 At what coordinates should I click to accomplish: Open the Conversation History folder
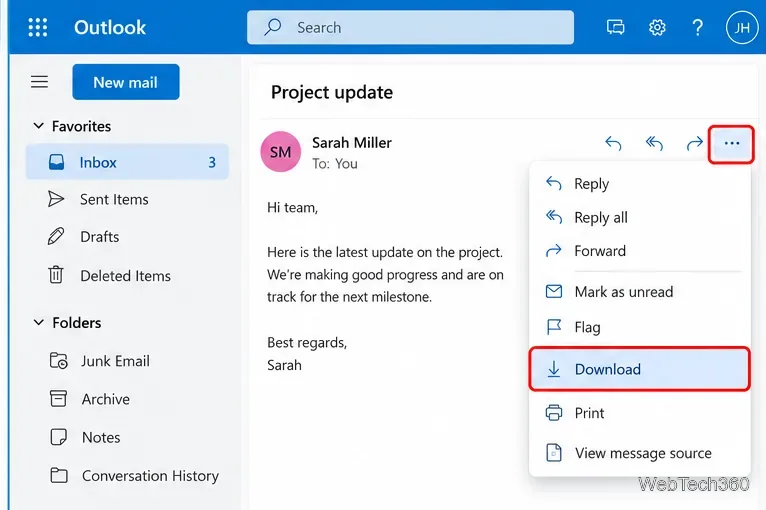[127, 475]
